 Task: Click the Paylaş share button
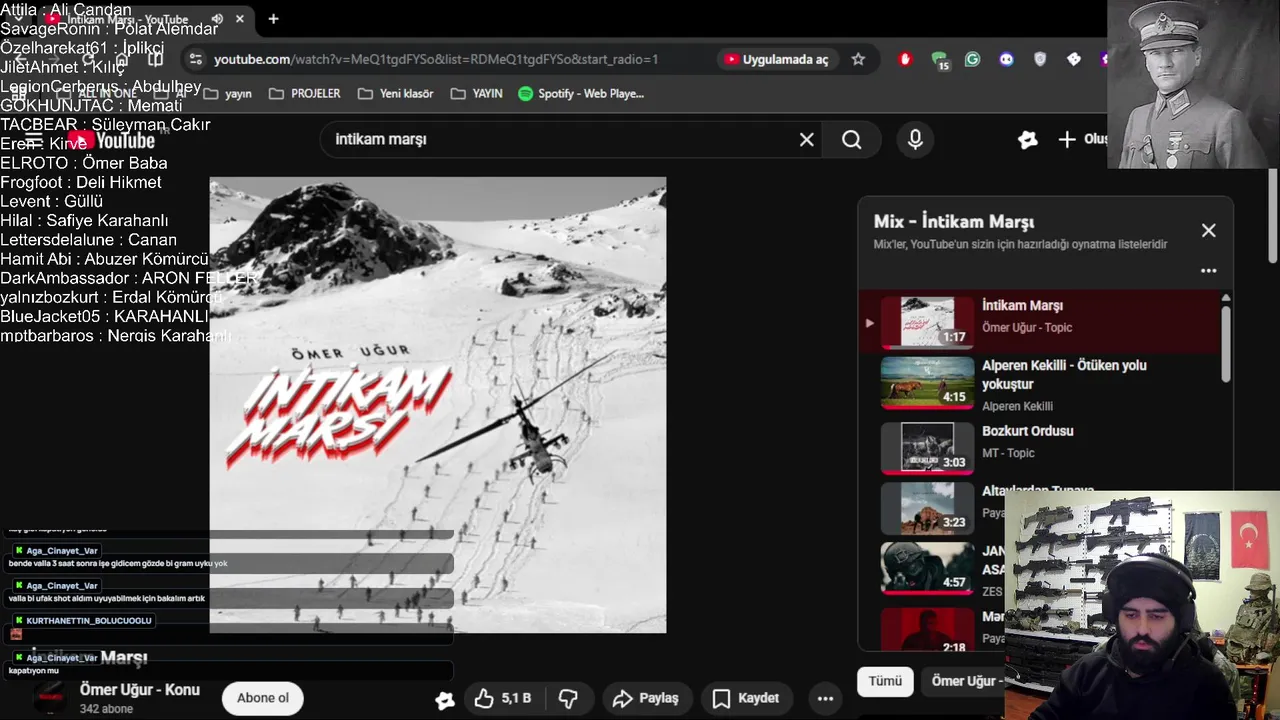tap(646, 698)
